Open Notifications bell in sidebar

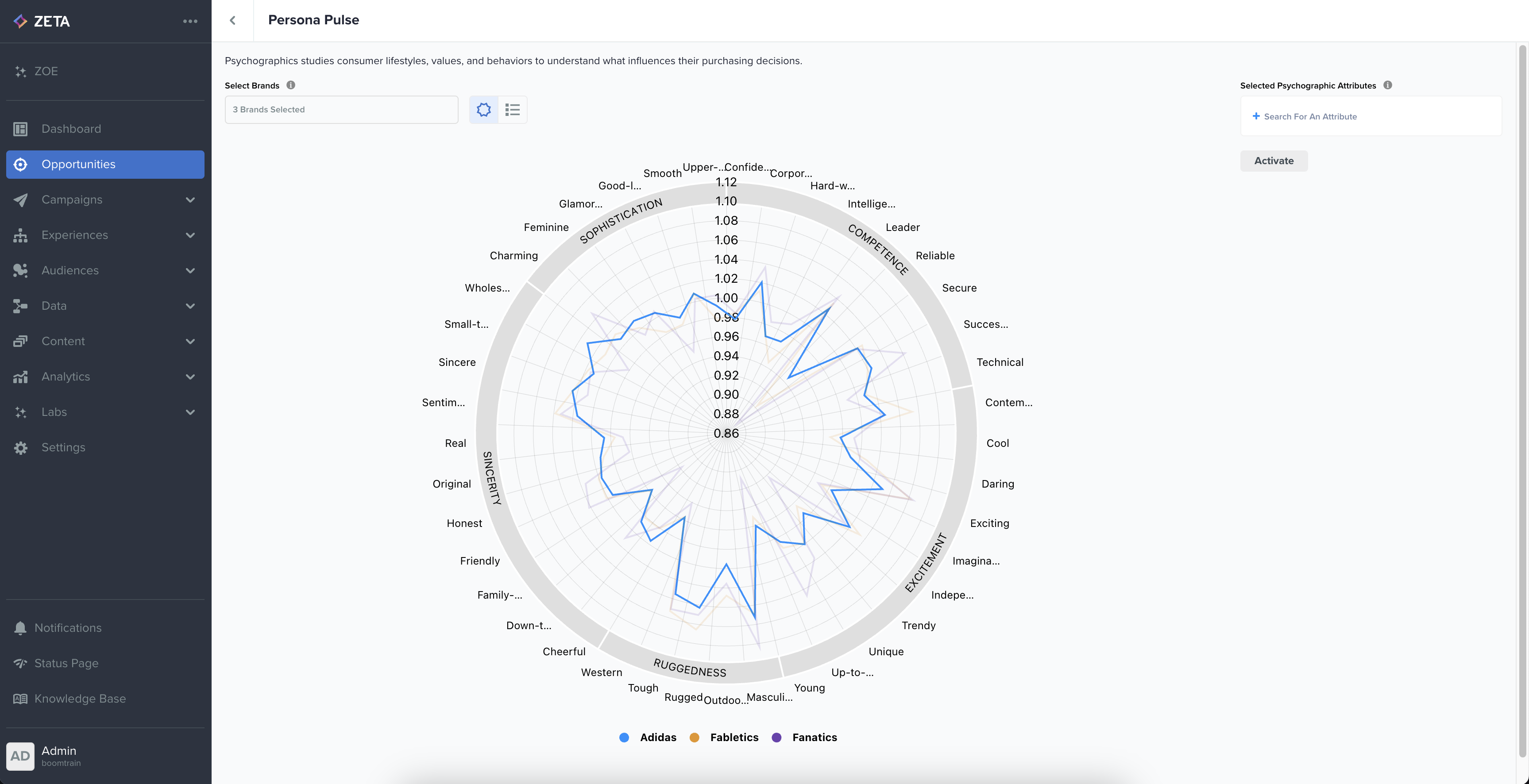(21, 627)
